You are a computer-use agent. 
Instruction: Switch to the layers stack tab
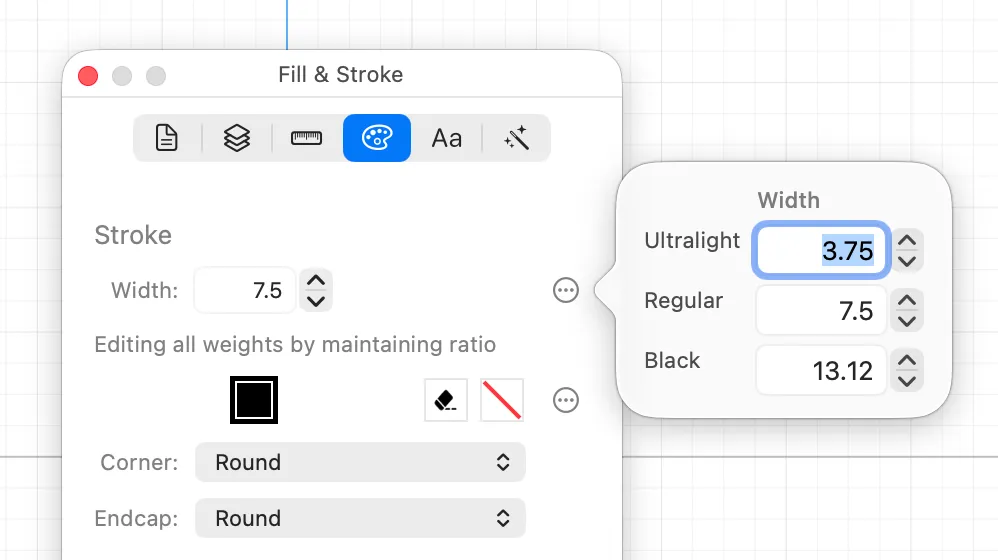(x=237, y=138)
